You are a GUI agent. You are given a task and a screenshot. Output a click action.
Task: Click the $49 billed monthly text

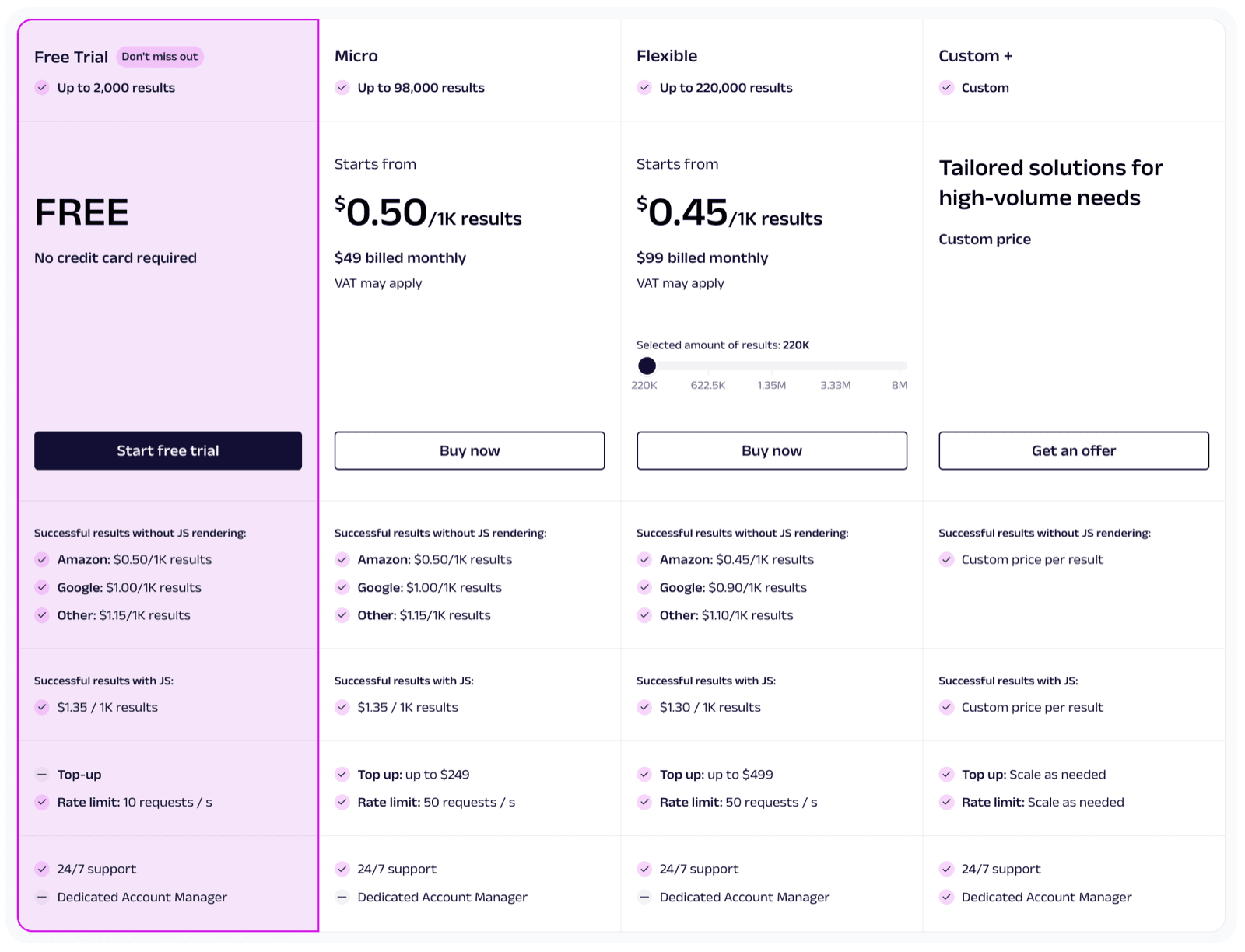click(x=400, y=257)
